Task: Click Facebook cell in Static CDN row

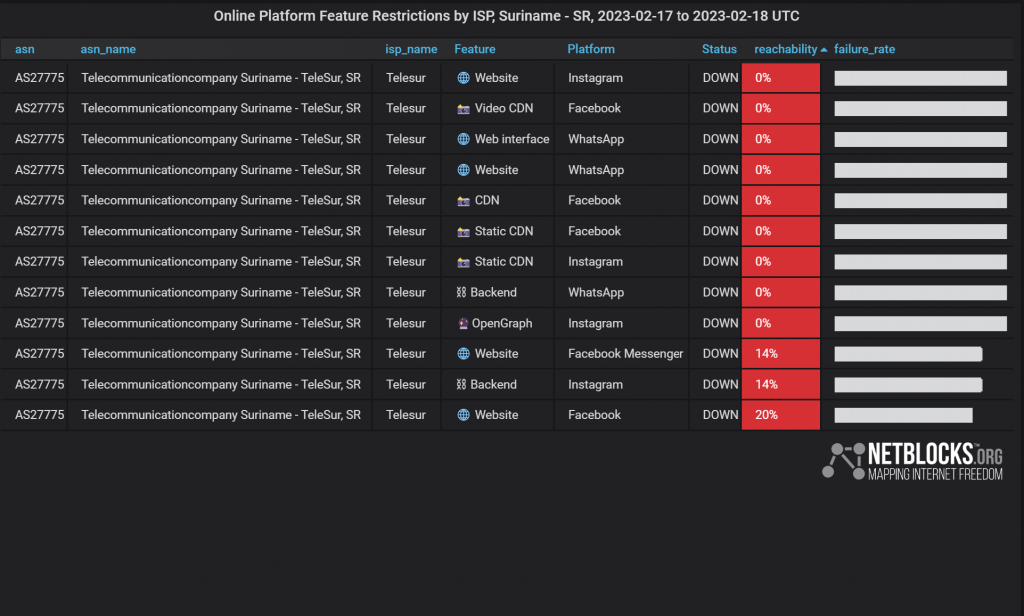Action: pyautogui.click(x=594, y=231)
